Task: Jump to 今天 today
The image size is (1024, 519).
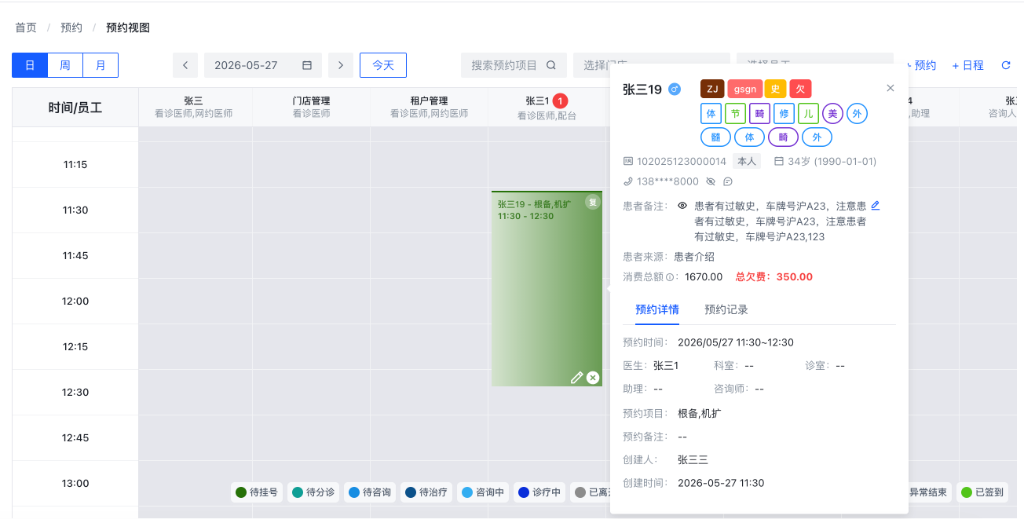Action: (383, 65)
